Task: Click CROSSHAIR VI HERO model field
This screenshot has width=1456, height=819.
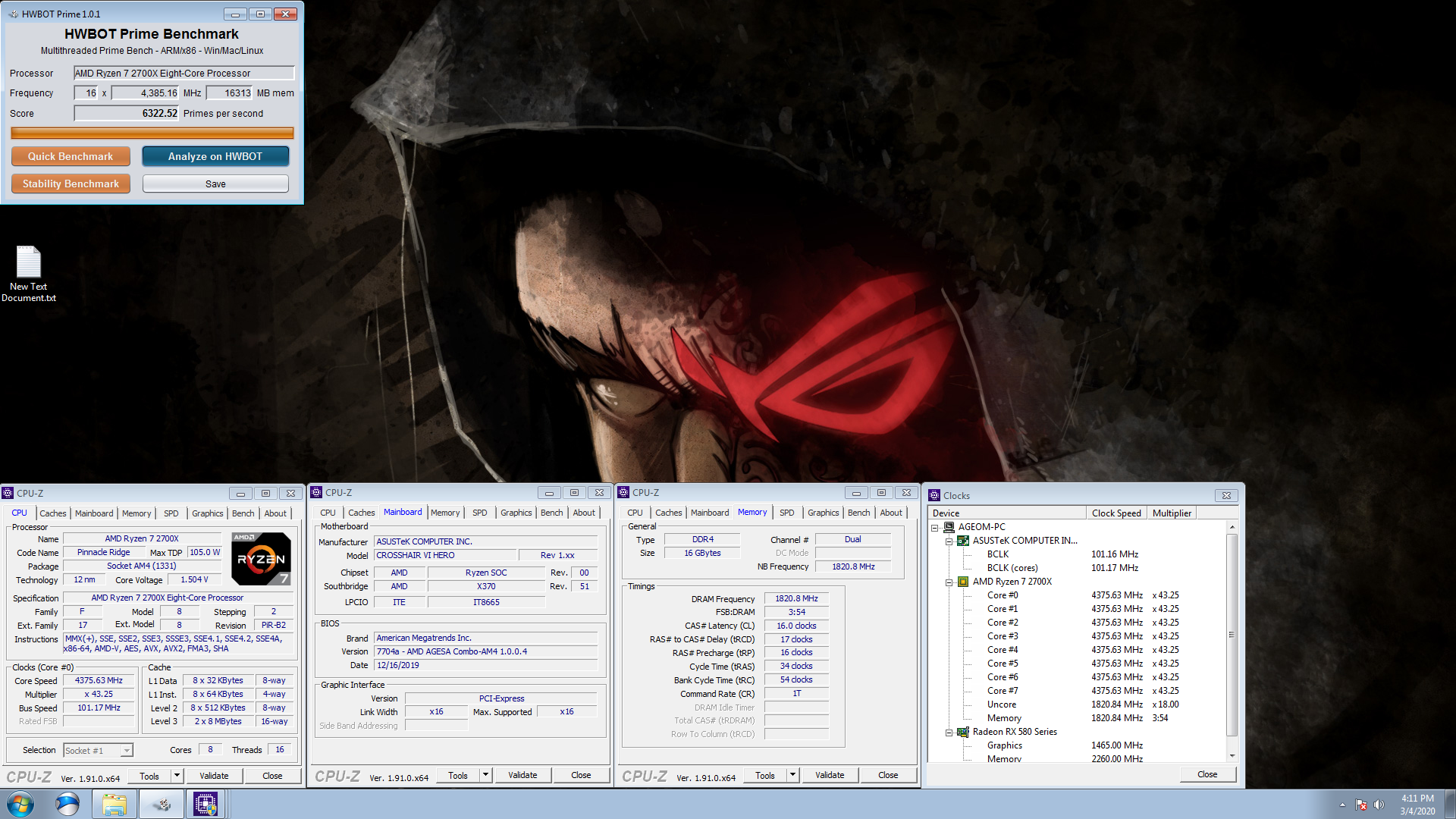Action: [446, 555]
